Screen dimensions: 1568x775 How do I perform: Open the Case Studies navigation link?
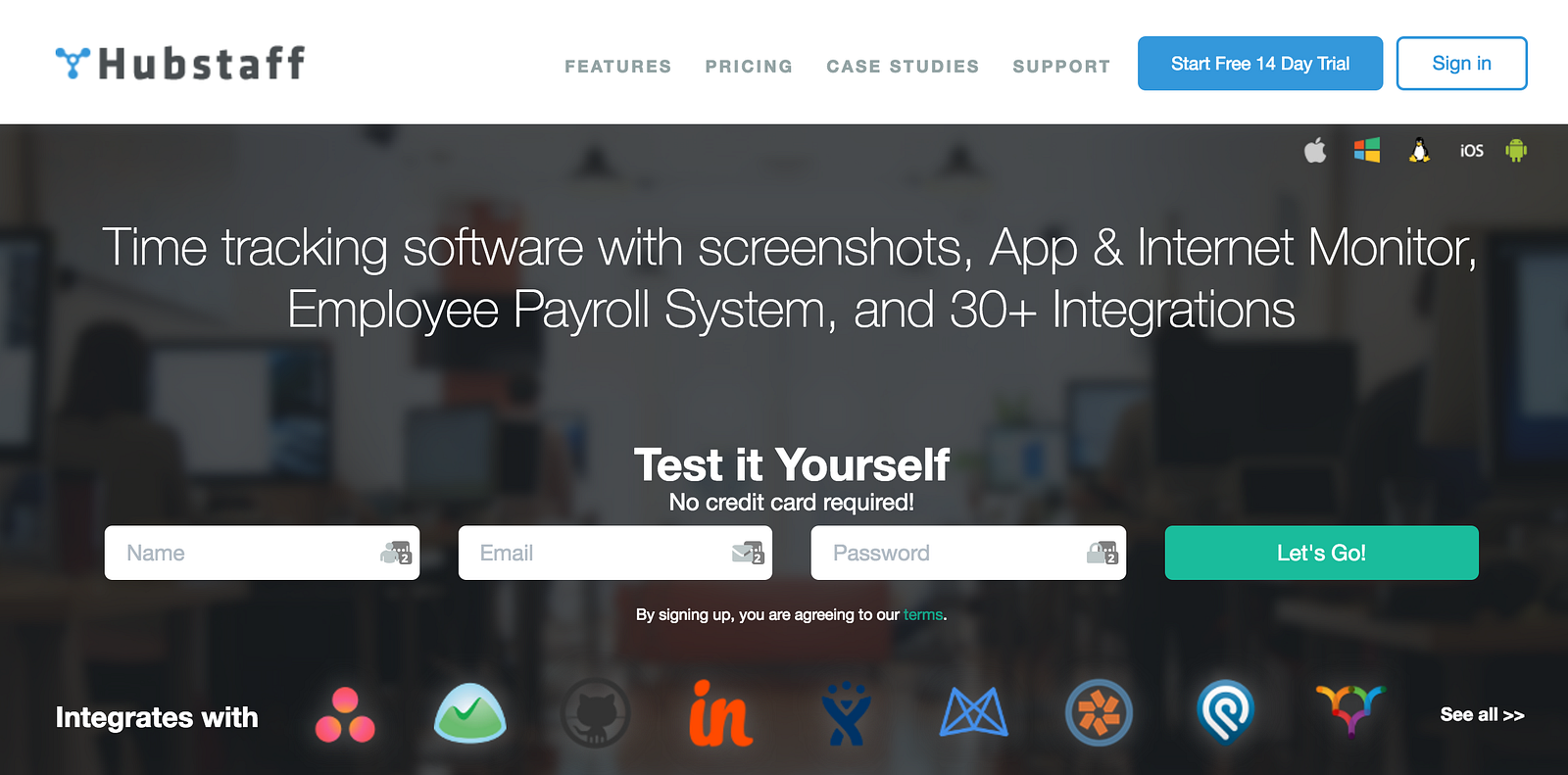pos(903,67)
